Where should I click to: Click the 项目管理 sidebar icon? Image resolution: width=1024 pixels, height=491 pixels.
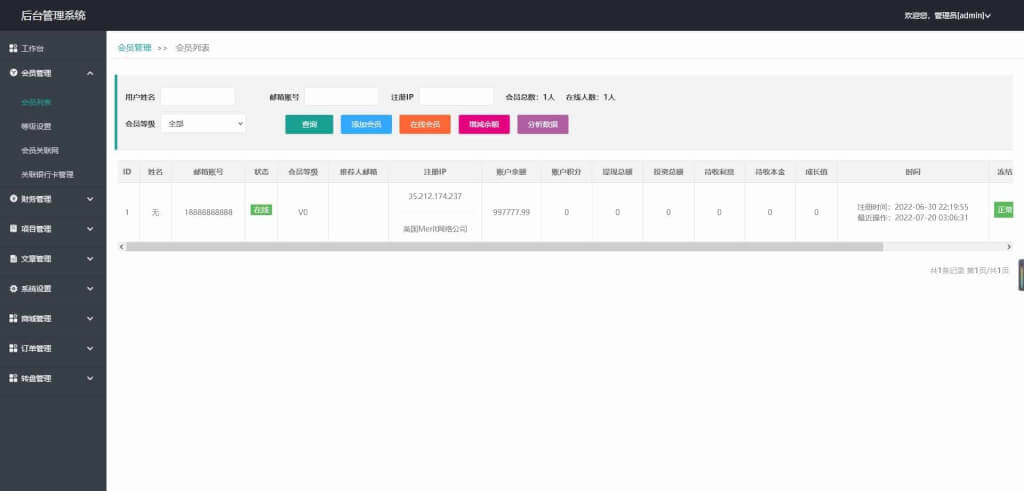[13, 229]
